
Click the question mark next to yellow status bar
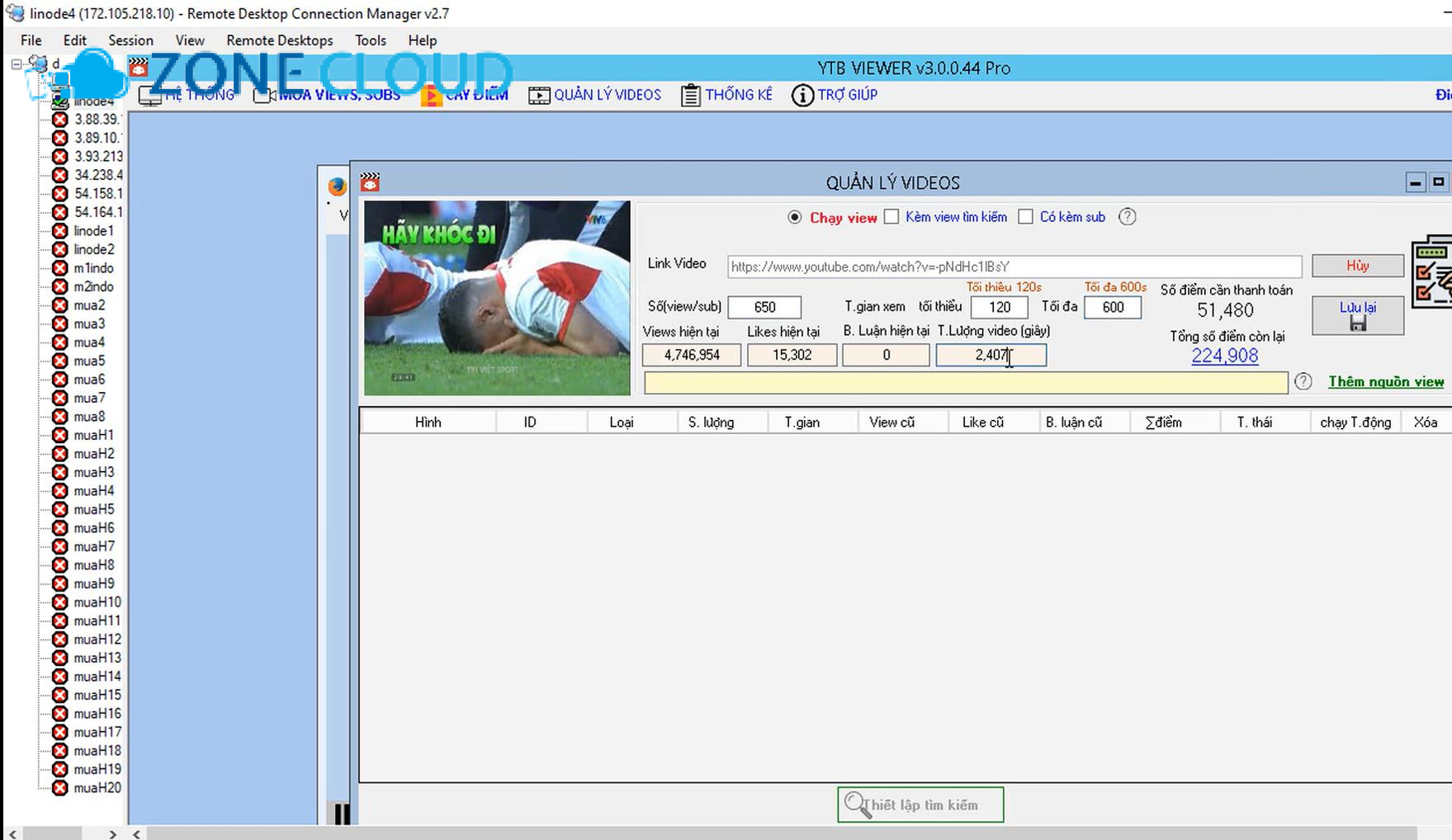coord(1303,382)
